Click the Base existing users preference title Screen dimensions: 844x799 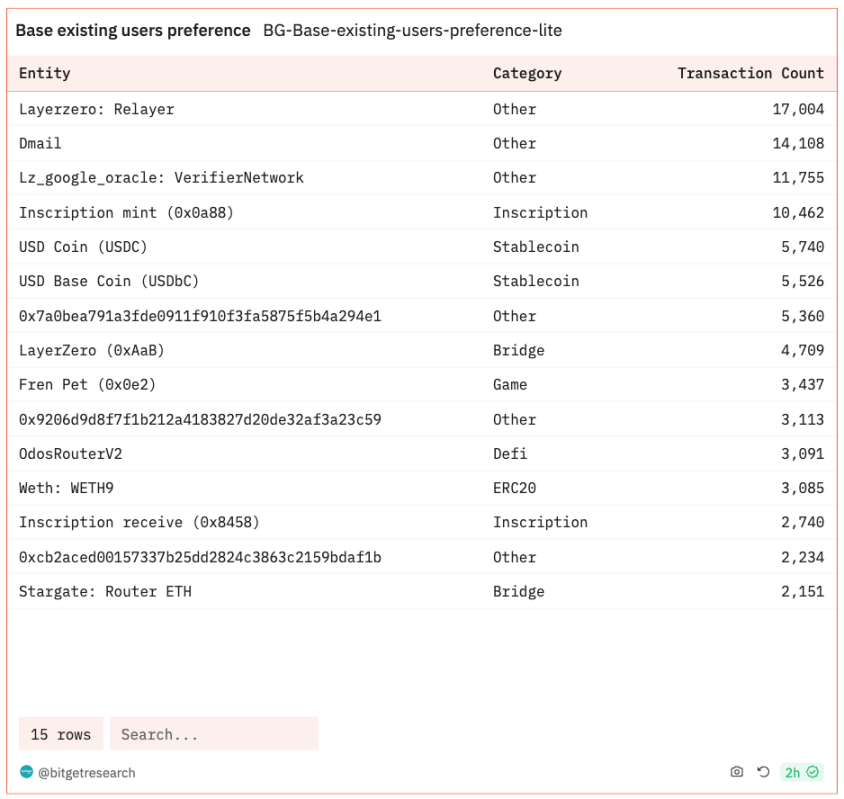tap(133, 31)
